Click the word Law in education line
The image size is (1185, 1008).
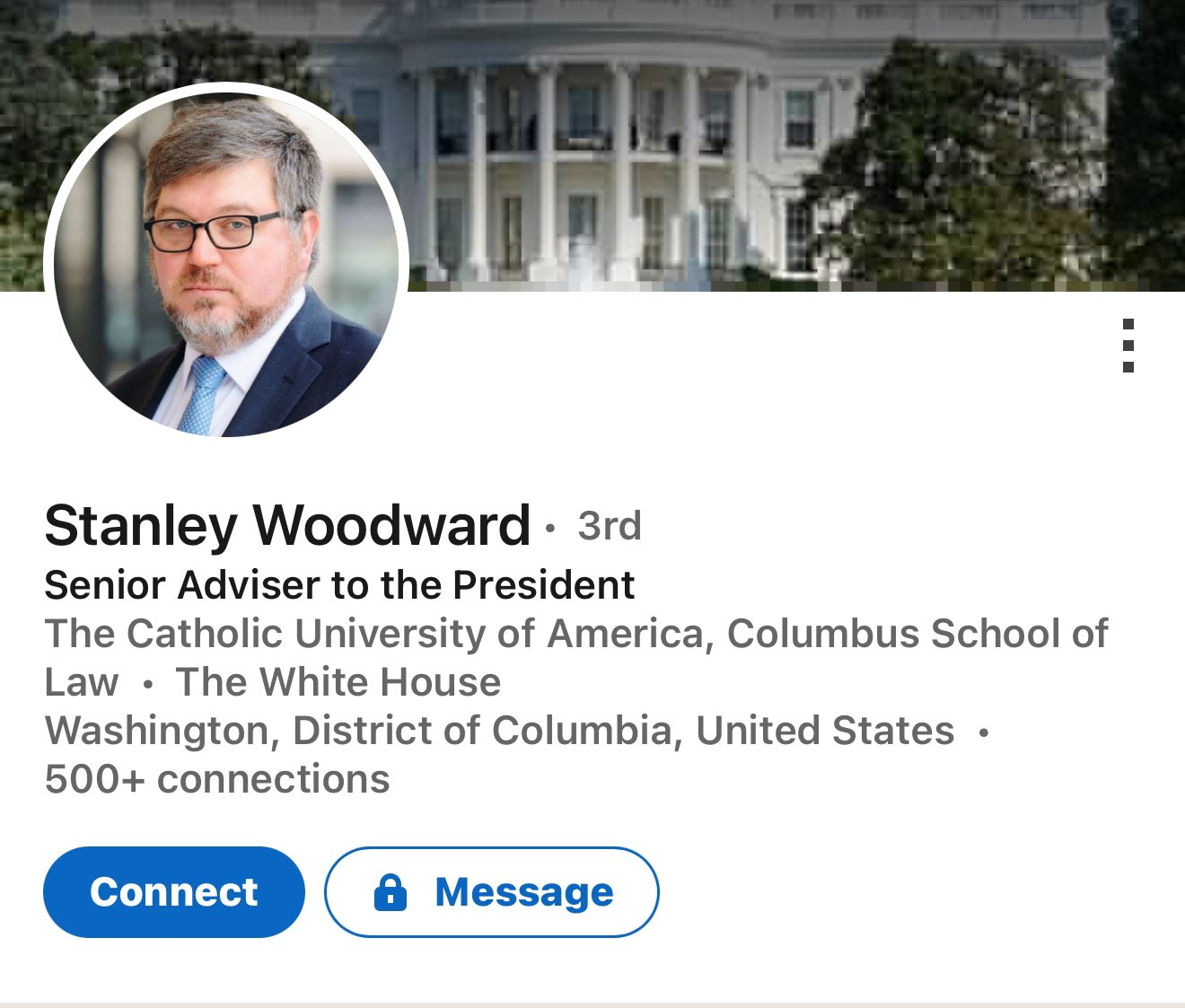82,682
